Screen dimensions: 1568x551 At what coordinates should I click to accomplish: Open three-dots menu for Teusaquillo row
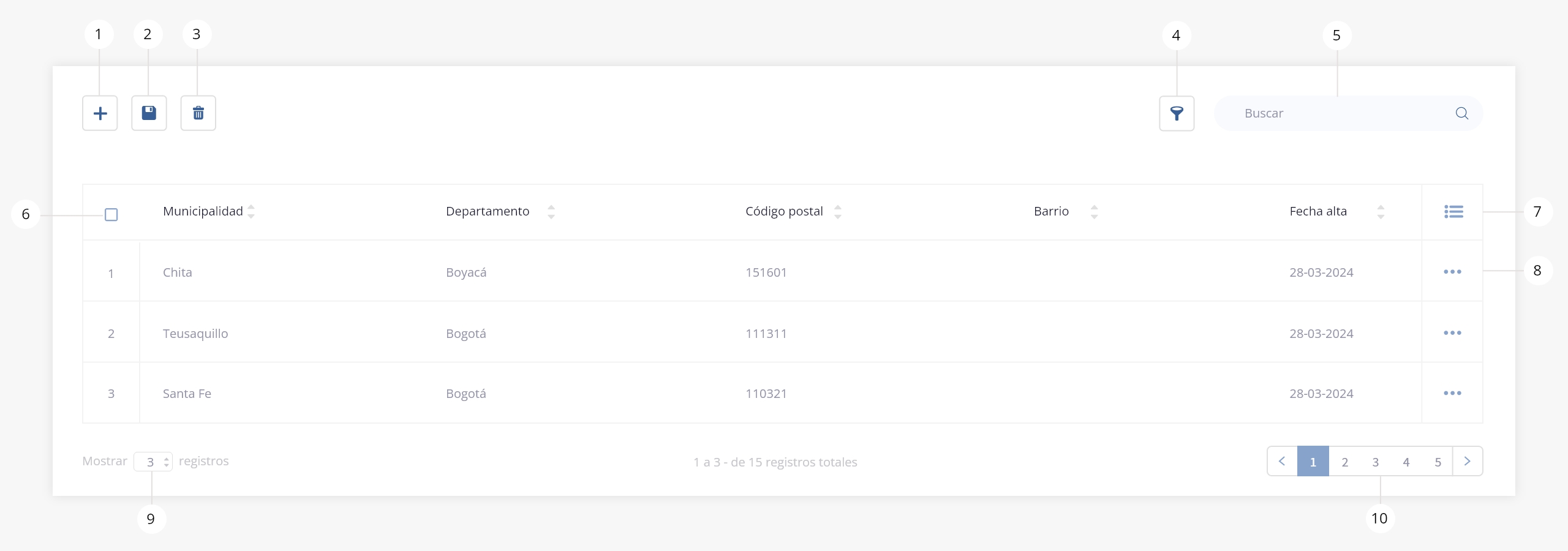pyautogui.click(x=1452, y=333)
